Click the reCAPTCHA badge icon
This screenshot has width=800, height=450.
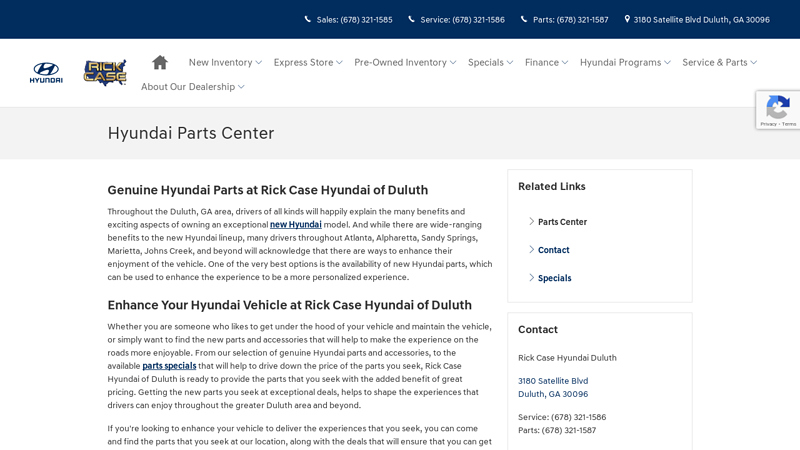point(778,107)
